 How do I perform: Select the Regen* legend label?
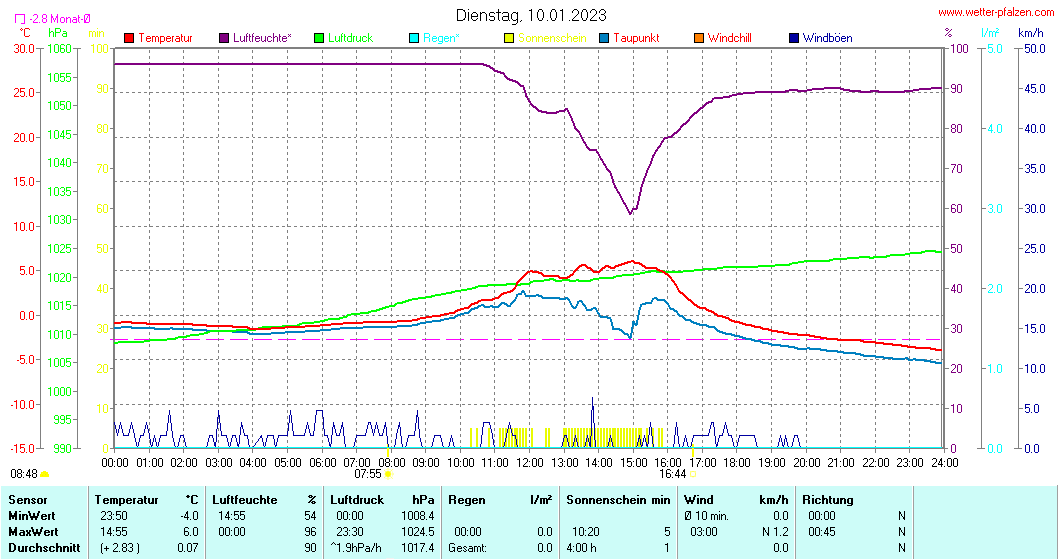click(441, 38)
